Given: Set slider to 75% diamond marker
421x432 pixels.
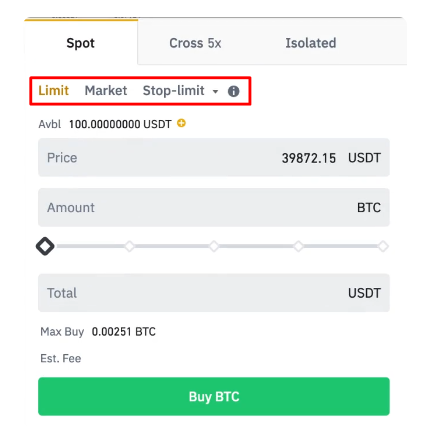Looking at the screenshot, I should [x=298, y=246].
